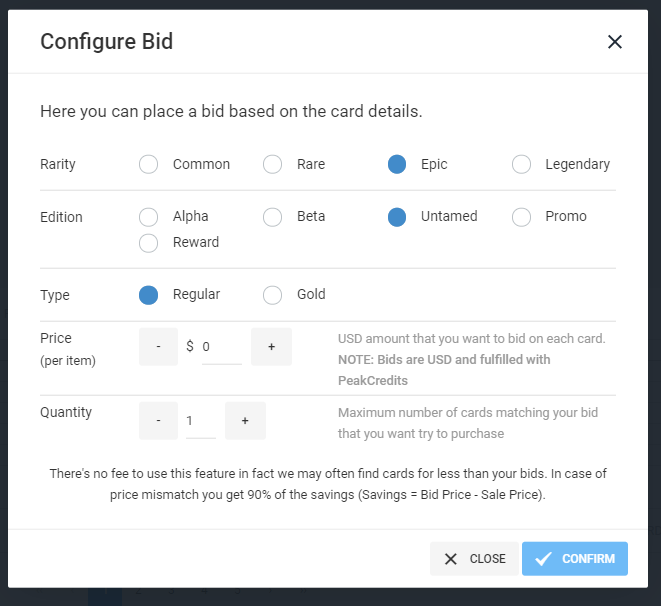The image size is (661, 606).
Task: Decrease quantity with the minus button
Action: [x=159, y=421]
